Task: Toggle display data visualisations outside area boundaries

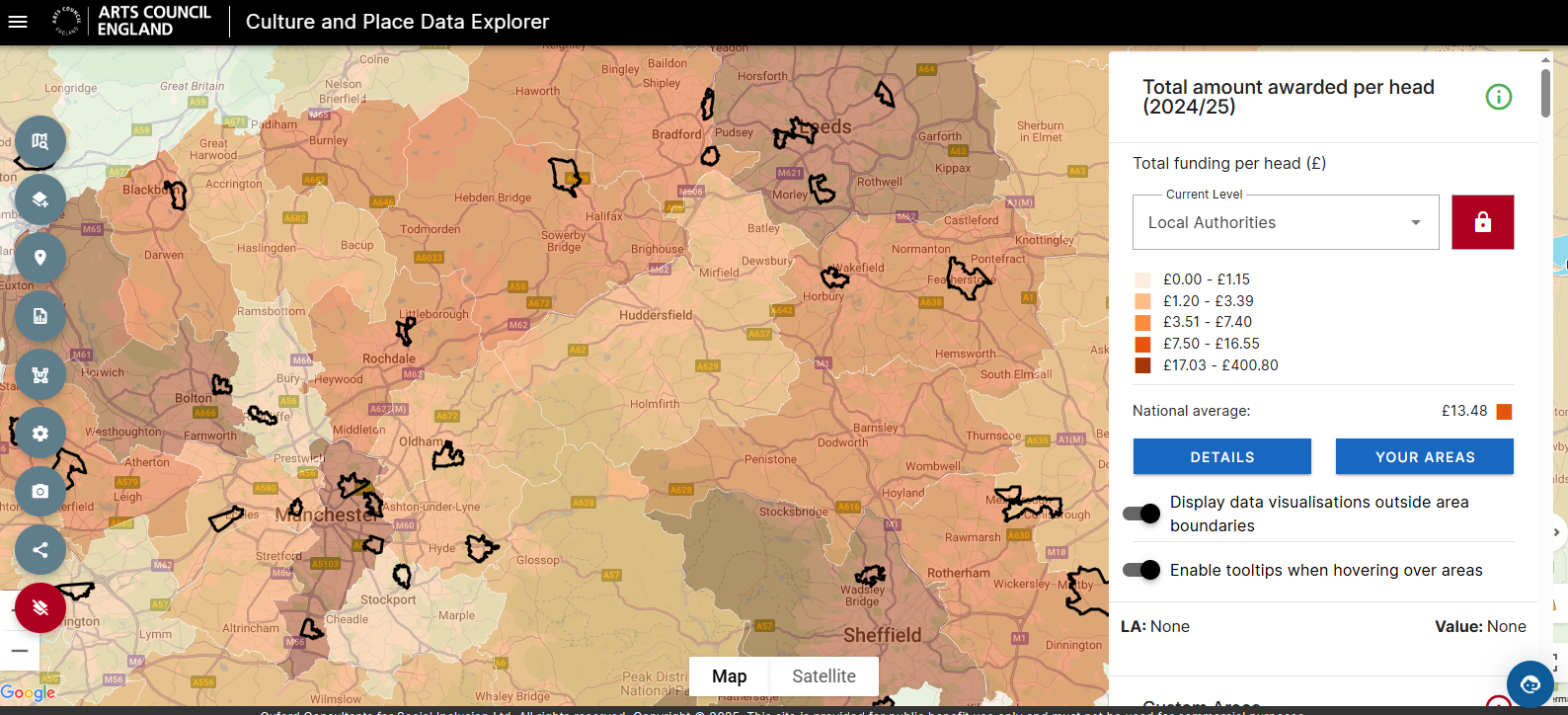Action: pos(1141,514)
